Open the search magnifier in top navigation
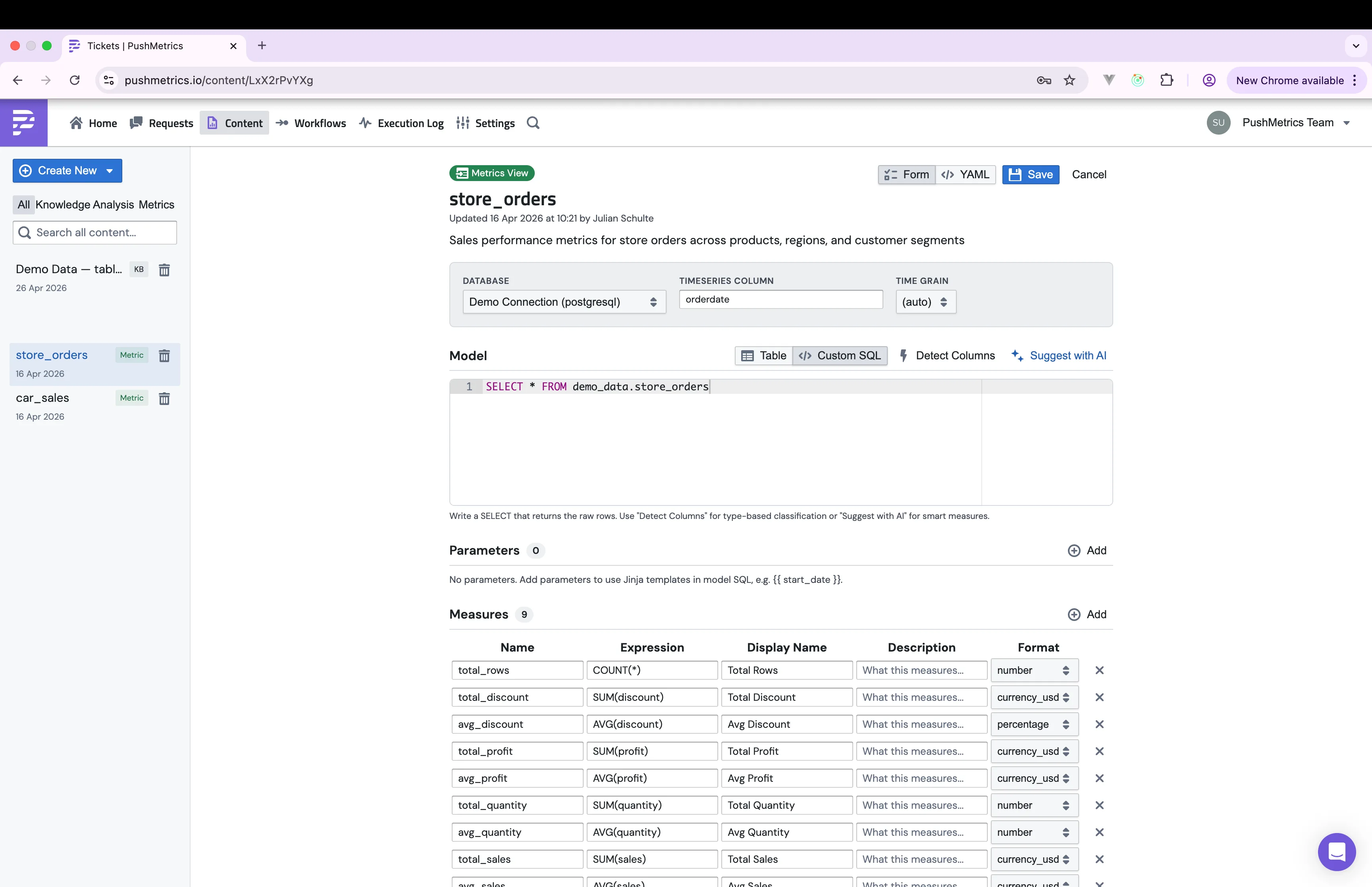 point(533,123)
